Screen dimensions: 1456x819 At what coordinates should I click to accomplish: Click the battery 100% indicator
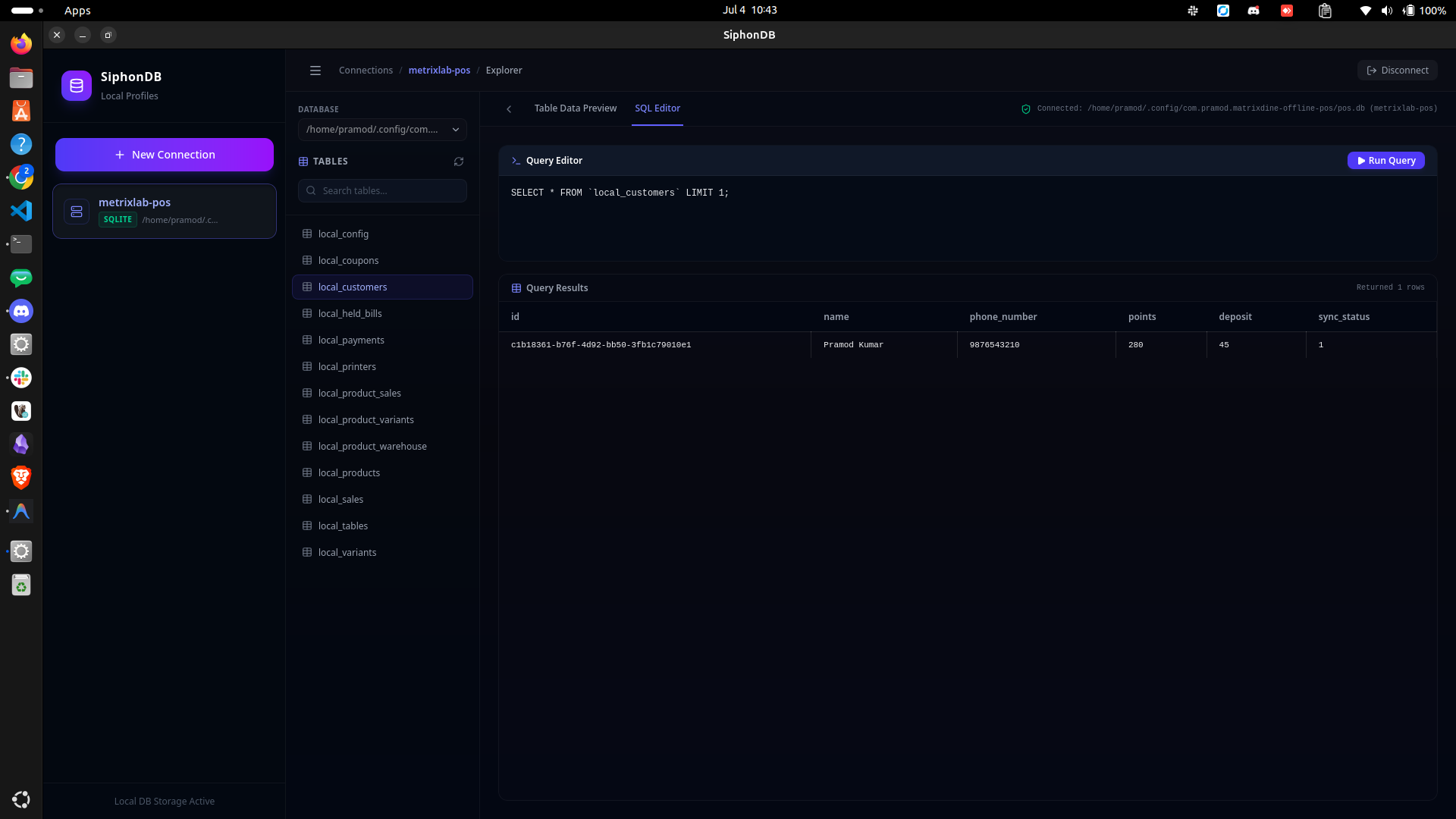1424,11
